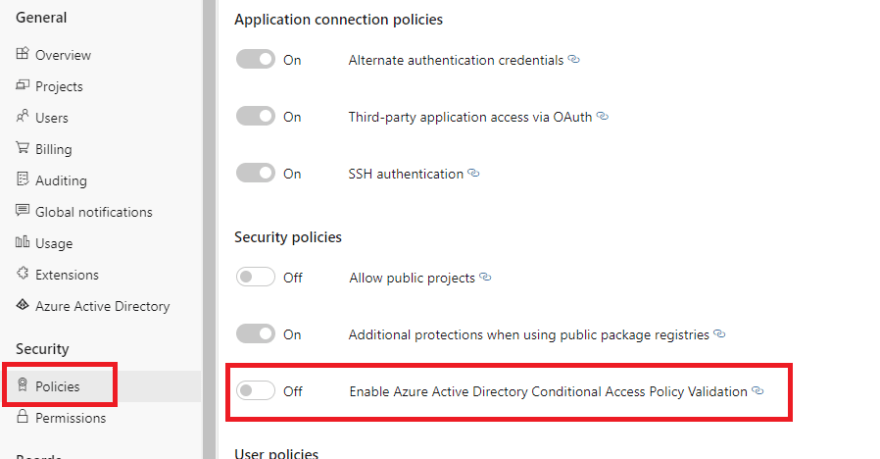
Task: Select Global notifications in sidebar
Action: 94,212
